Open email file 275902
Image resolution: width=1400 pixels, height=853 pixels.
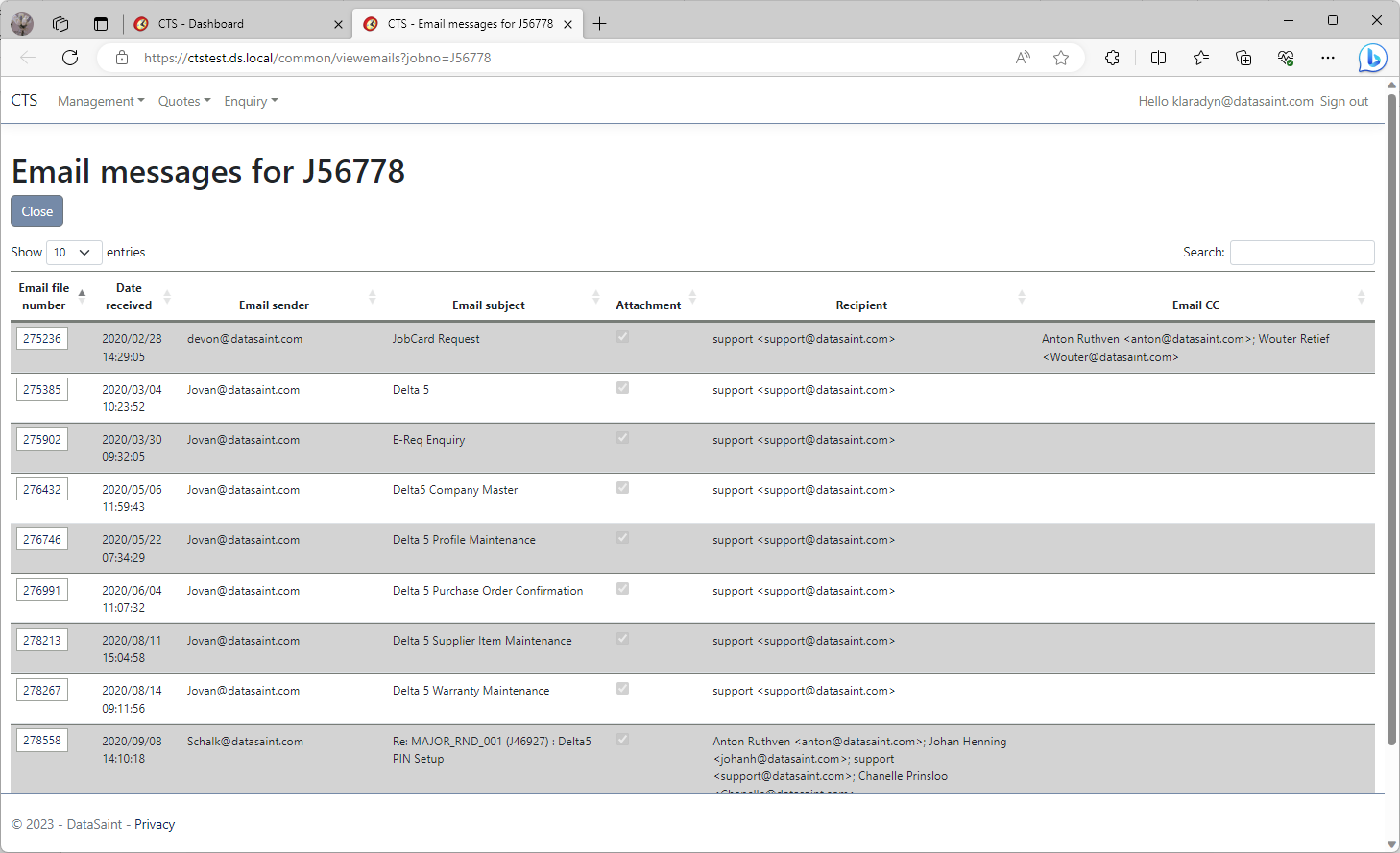[42, 439]
